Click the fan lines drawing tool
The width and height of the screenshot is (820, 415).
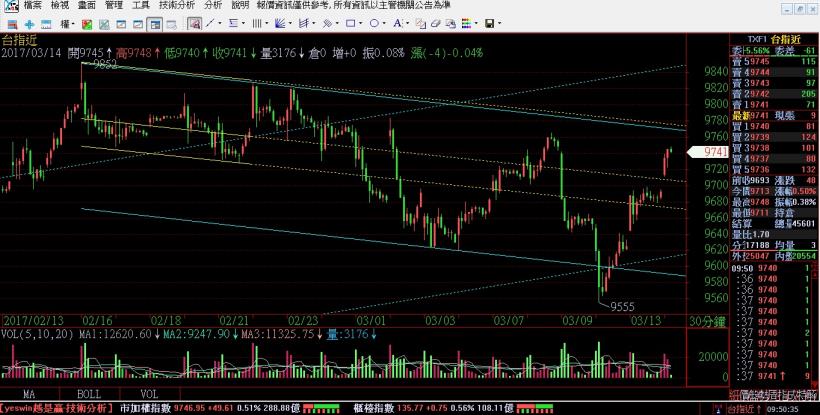[x=280, y=23]
